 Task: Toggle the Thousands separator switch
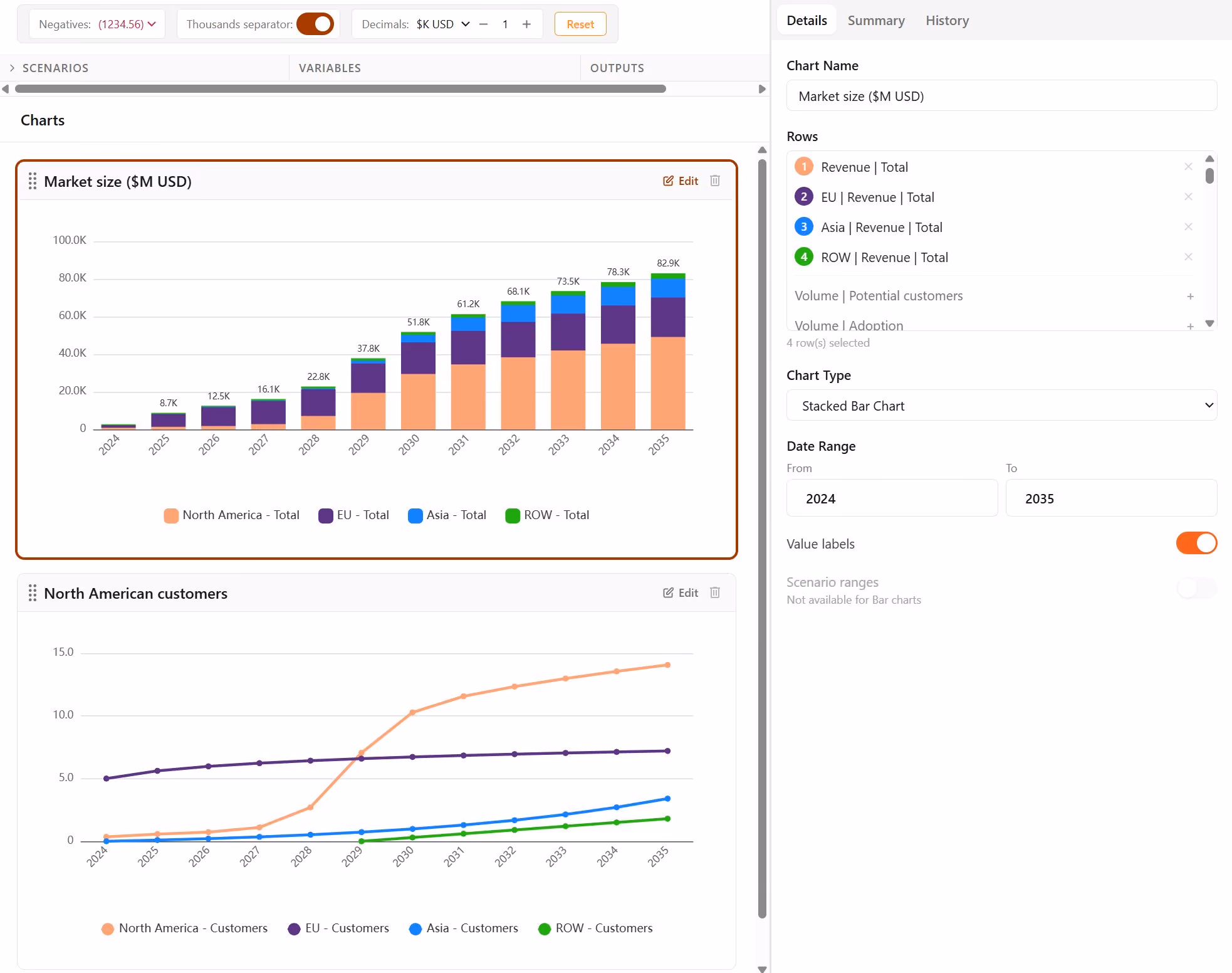point(315,24)
